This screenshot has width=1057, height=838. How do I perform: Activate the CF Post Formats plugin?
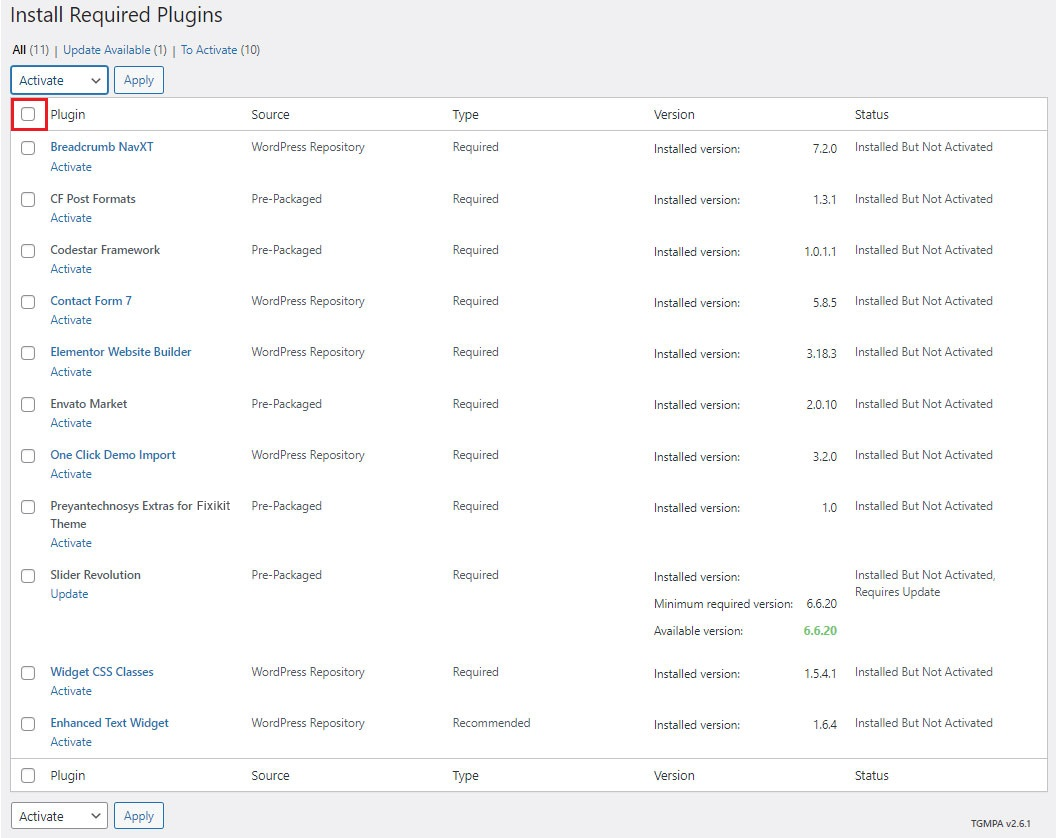71,218
